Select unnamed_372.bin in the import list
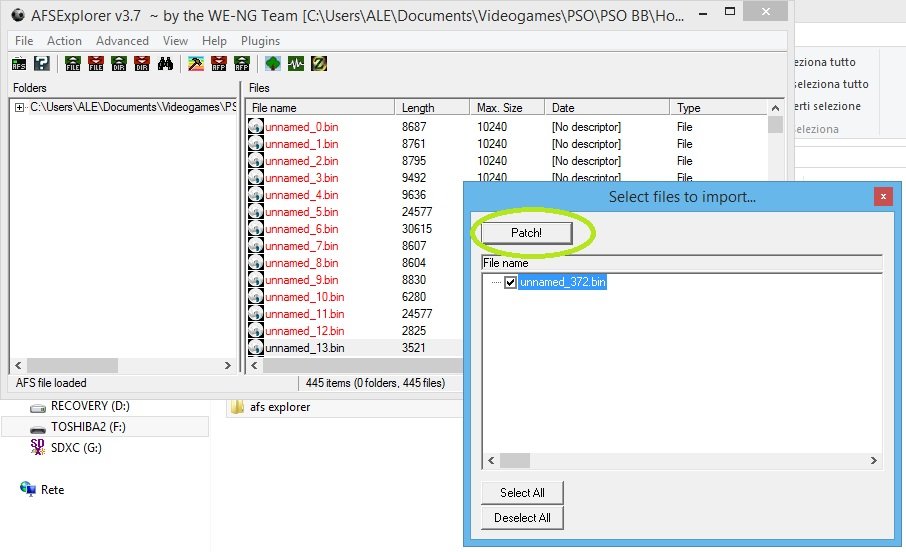 (563, 282)
